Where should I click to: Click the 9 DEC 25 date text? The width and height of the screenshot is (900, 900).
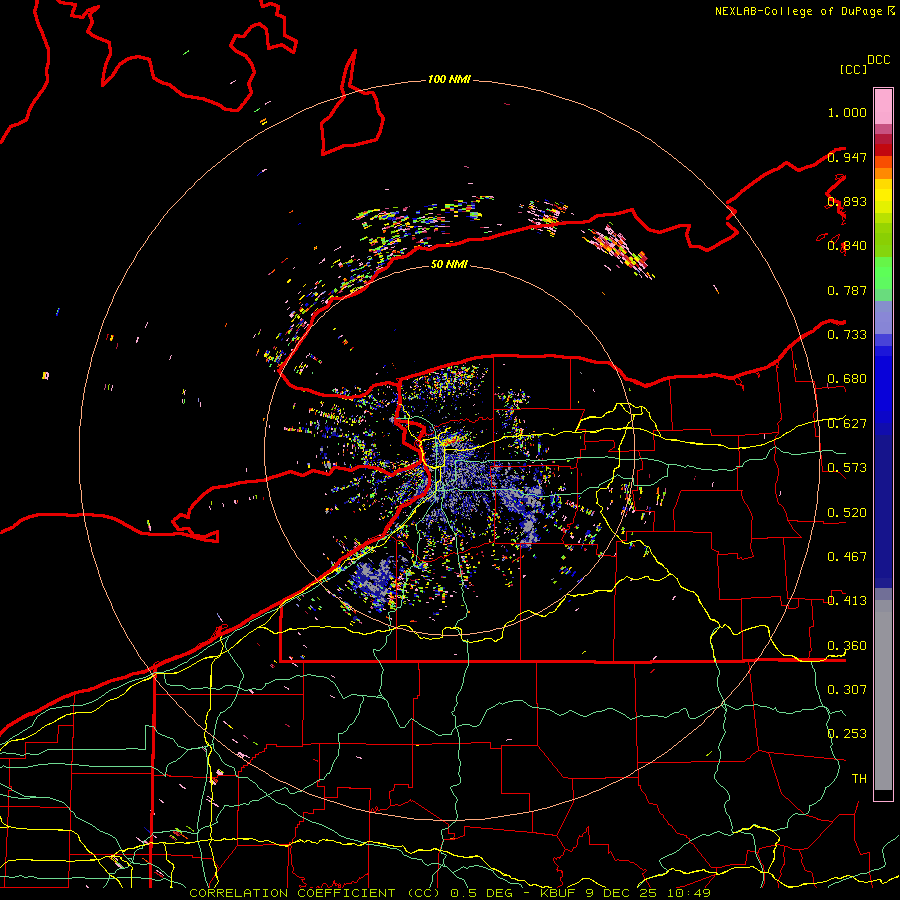point(622,893)
